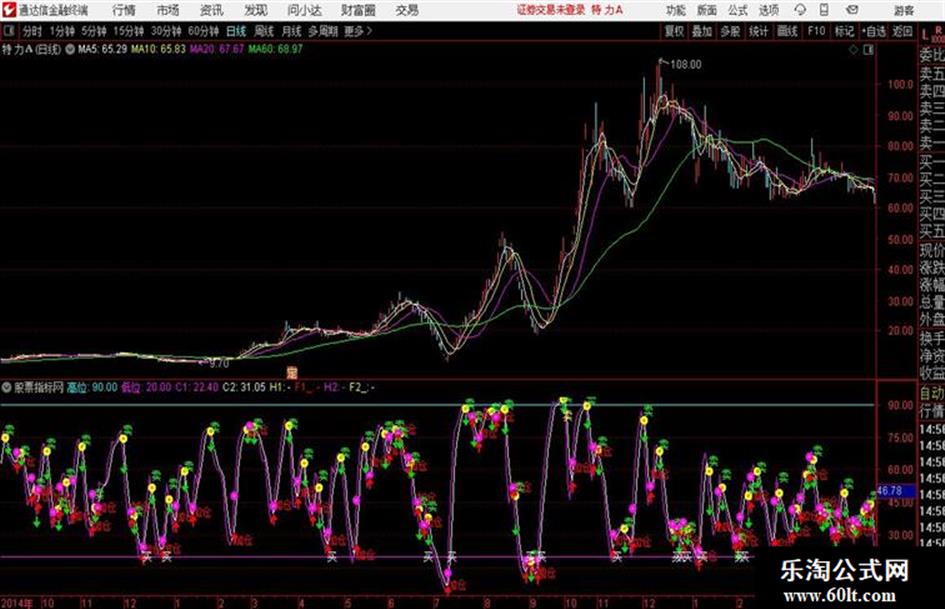Switch to the 分时 period tab

click(32, 31)
